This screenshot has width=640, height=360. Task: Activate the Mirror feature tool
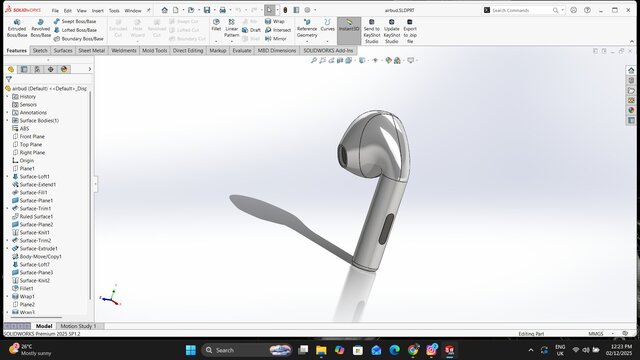click(x=276, y=39)
